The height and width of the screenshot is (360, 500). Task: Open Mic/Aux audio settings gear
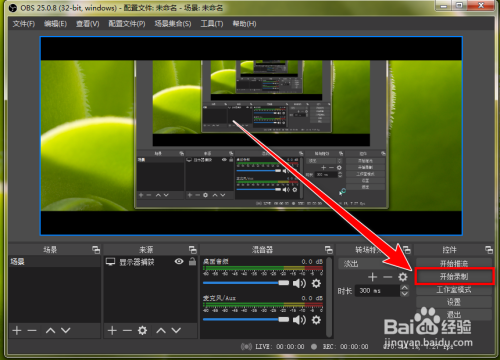[316, 320]
